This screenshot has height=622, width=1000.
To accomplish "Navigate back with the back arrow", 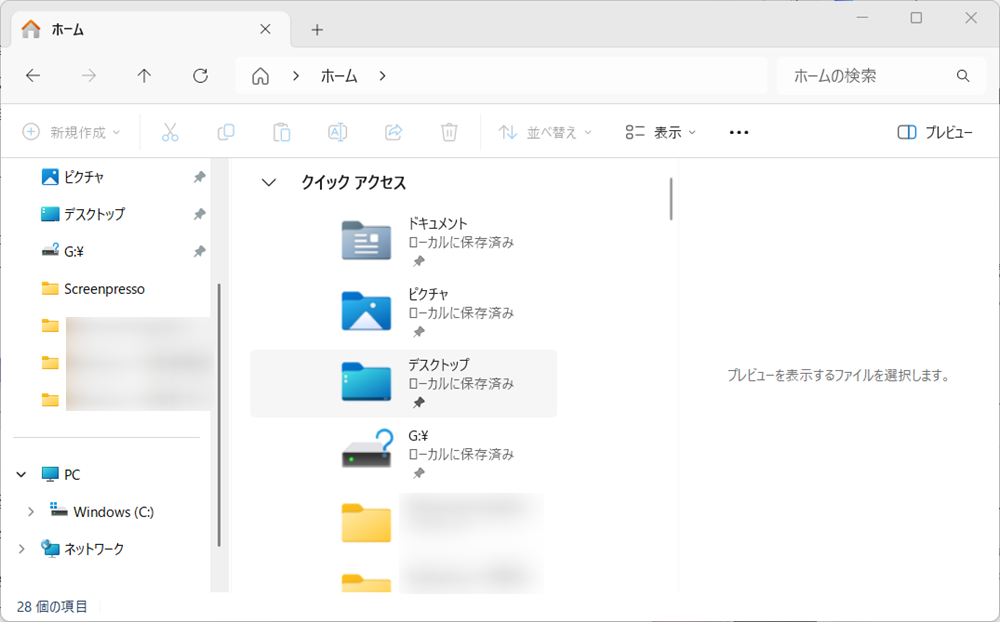I will [33, 75].
